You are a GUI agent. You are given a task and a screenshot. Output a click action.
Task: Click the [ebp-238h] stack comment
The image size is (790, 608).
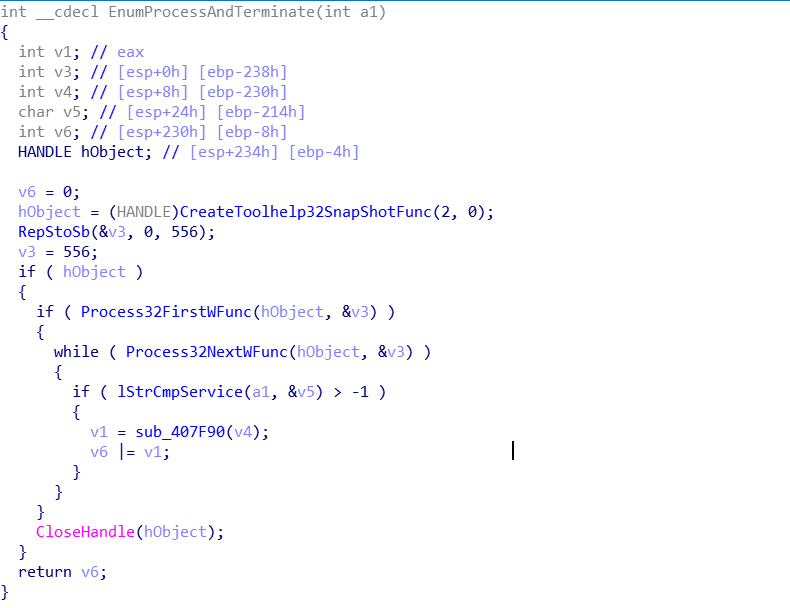[243, 72]
